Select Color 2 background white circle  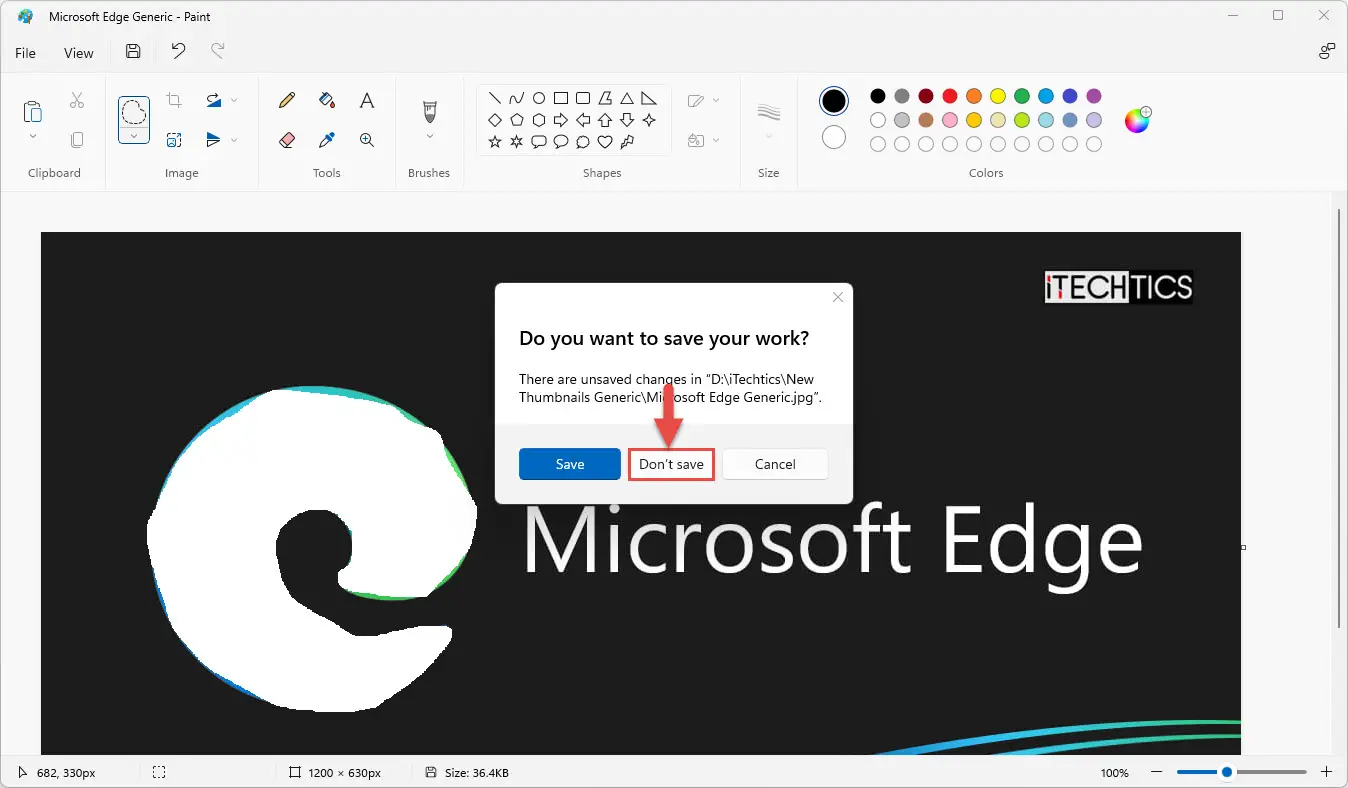point(834,137)
